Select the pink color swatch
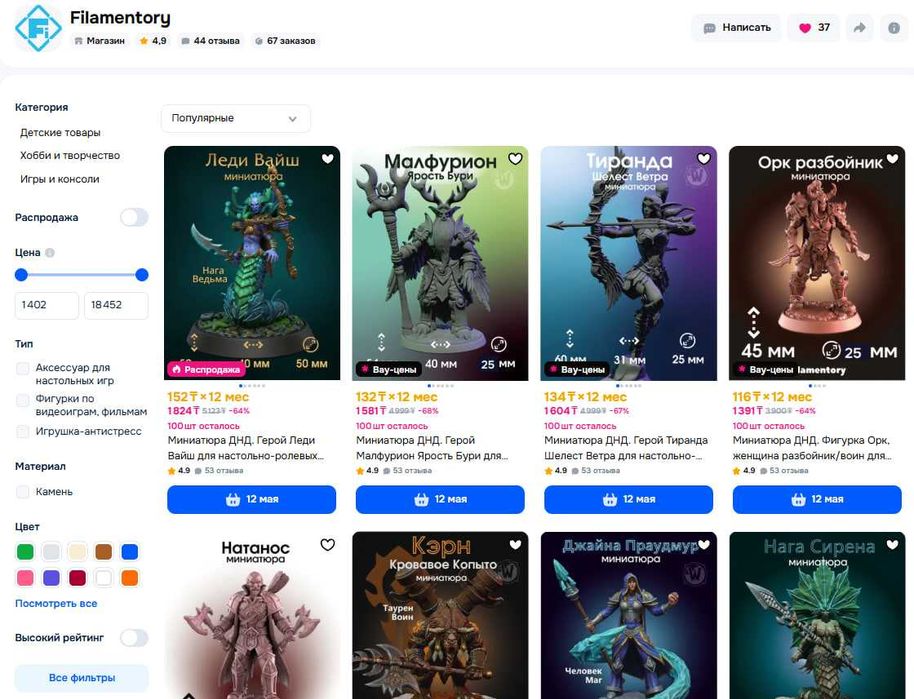The image size is (914, 699). (x=25, y=578)
